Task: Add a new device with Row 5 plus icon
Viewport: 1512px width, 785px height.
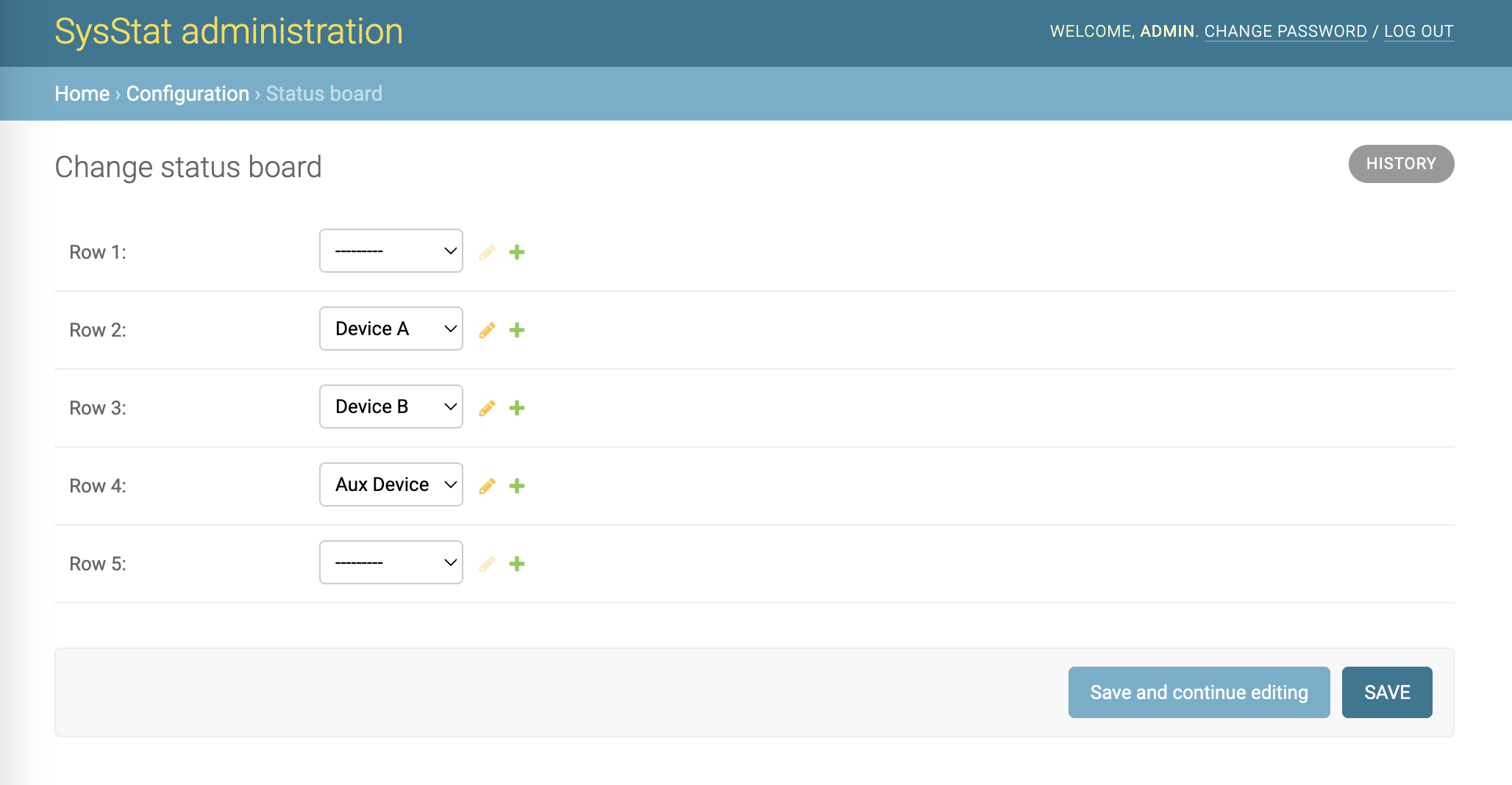Action: [517, 564]
